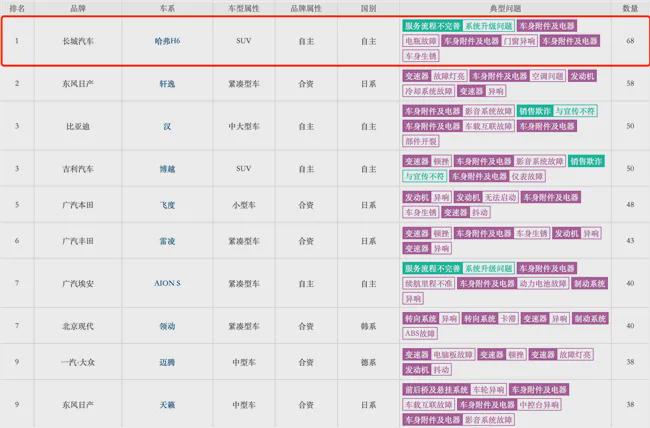The height and width of the screenshot is (428, 650).
Task: Select the 中控台异响 tag in 天籁 row
Action: pyautogui.click(x=539, y=404)
